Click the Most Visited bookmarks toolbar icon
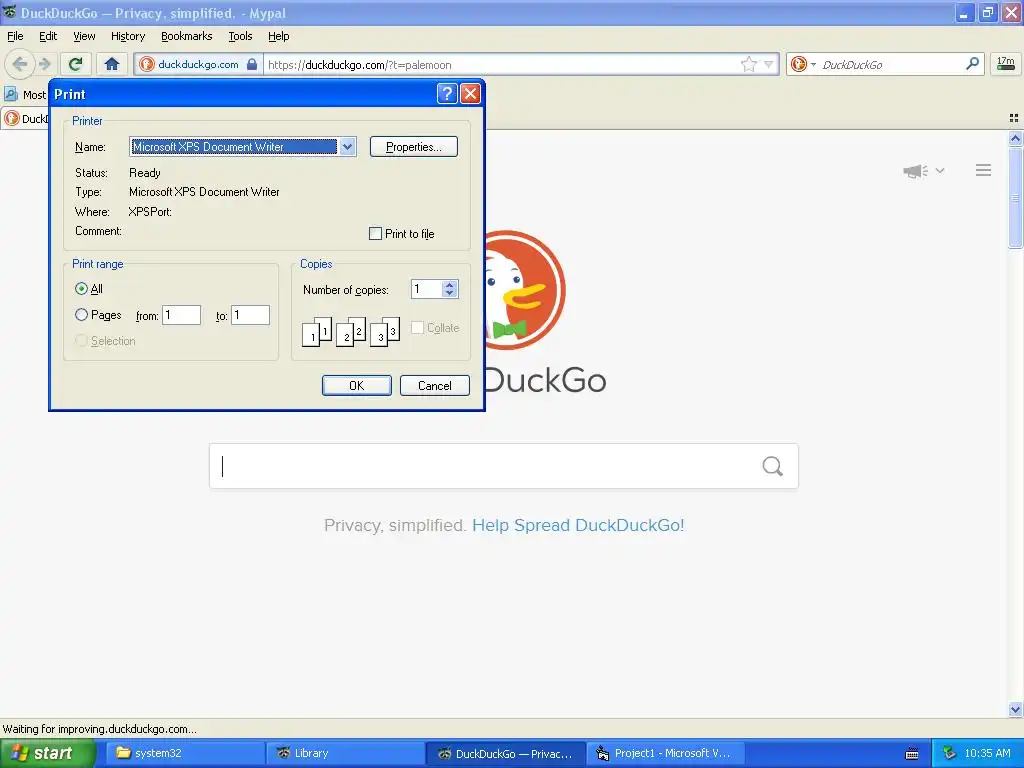 [10, 95]
